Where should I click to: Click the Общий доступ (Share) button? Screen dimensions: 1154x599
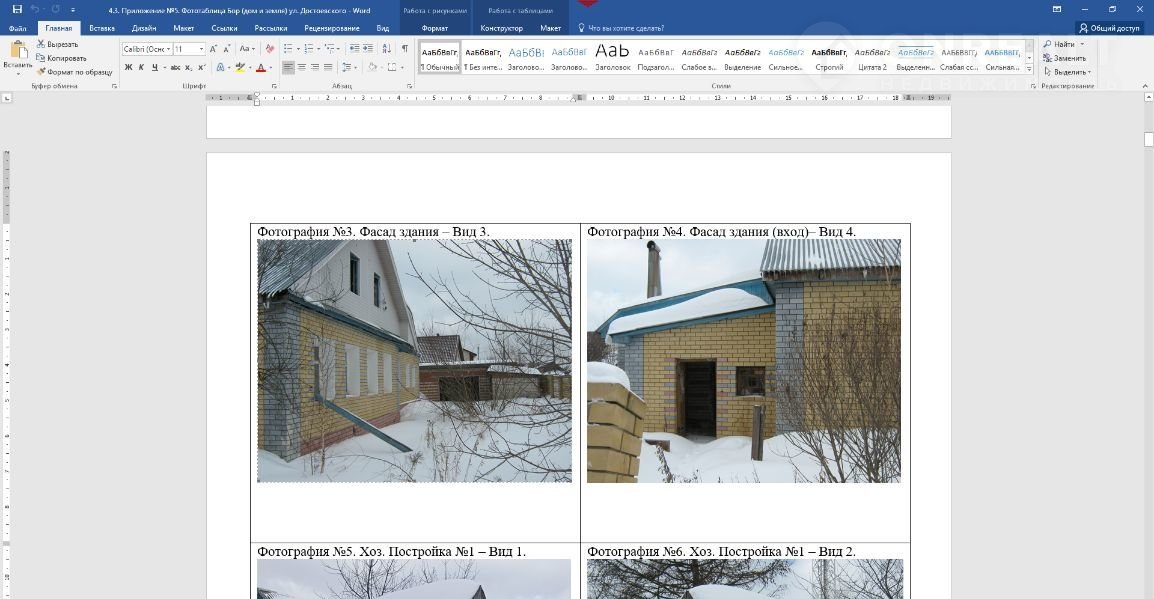[1109, 28]
